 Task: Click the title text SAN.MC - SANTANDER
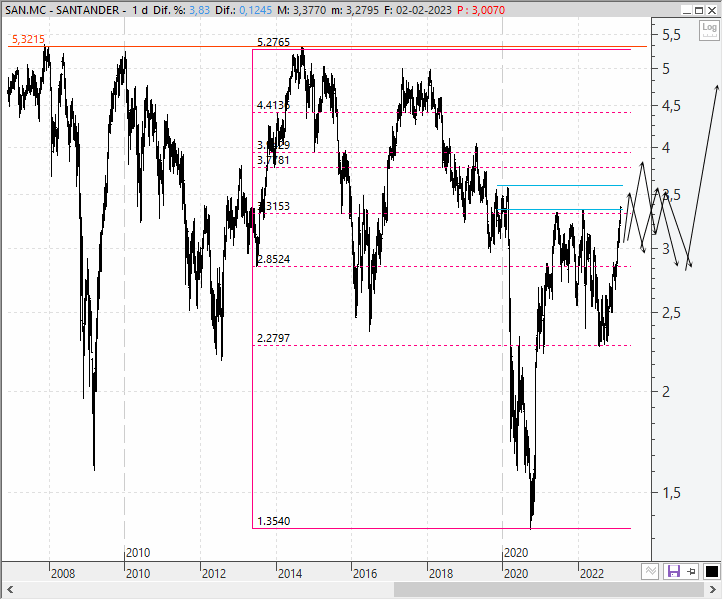point(62,10)
